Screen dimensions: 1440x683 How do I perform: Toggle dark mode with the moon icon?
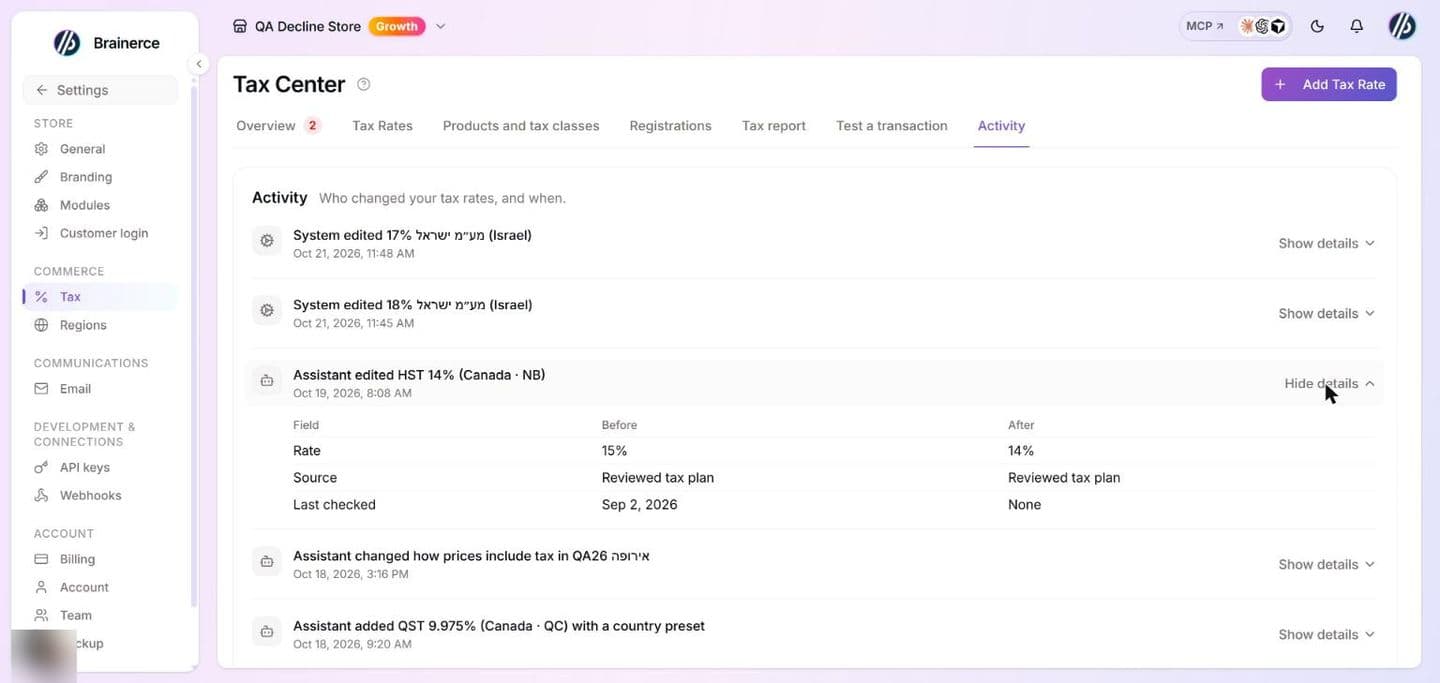click(x=1317, y=26)
